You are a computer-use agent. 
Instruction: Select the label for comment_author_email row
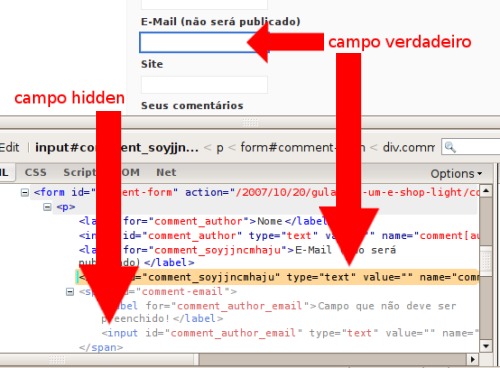coord(278,312)
